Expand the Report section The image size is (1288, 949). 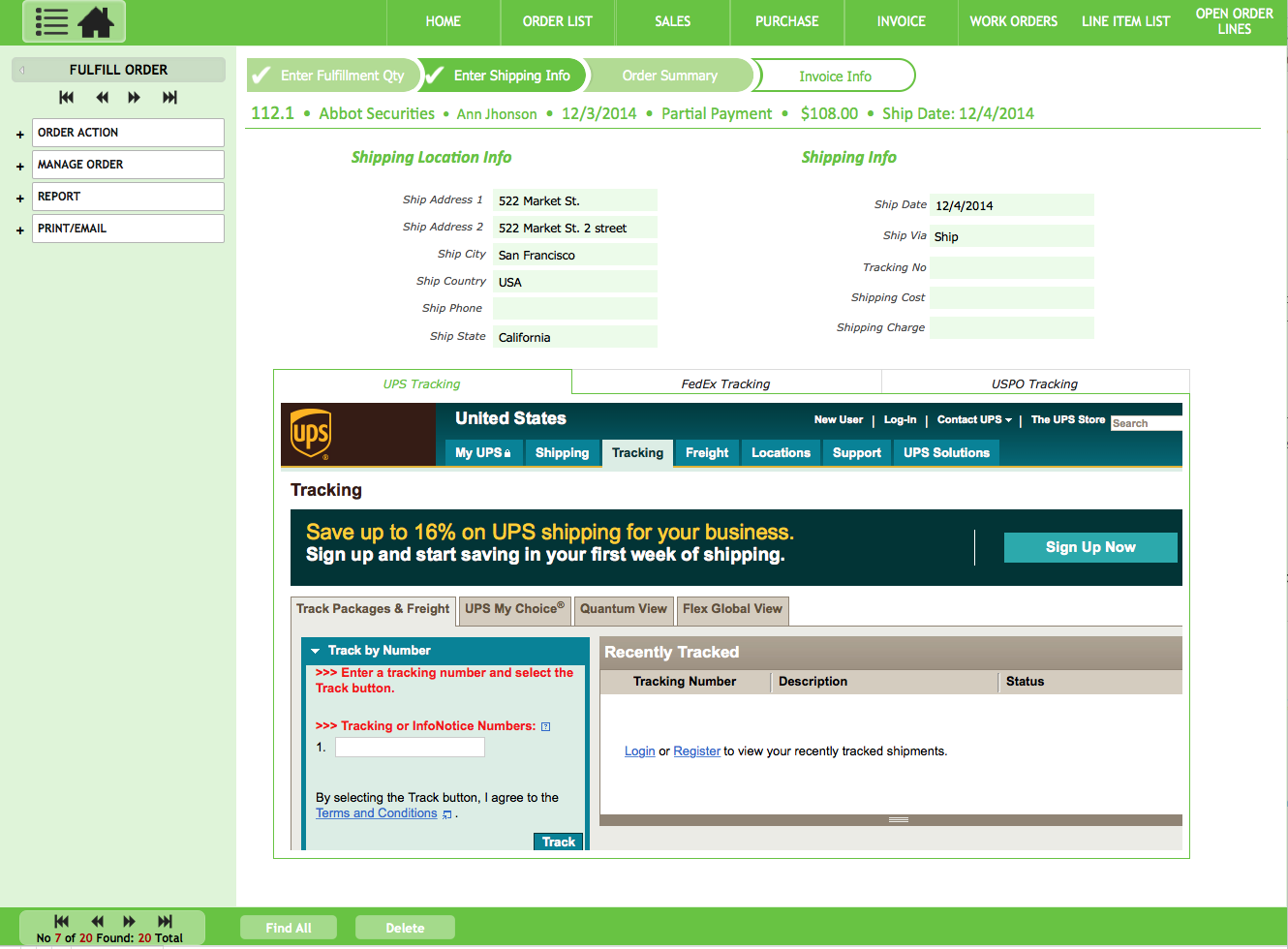click(x=19, y=199)
